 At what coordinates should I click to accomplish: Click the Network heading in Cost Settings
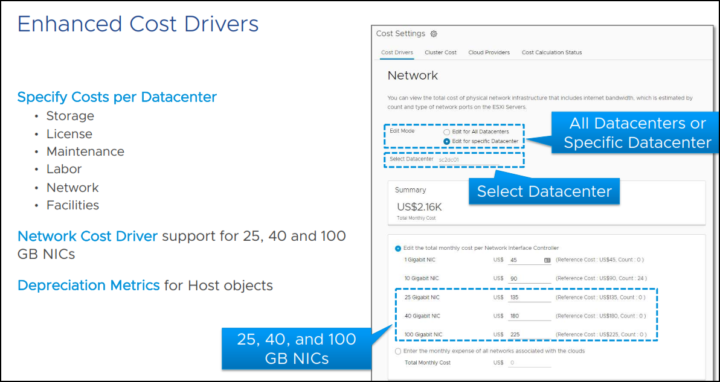pos(412,76)
